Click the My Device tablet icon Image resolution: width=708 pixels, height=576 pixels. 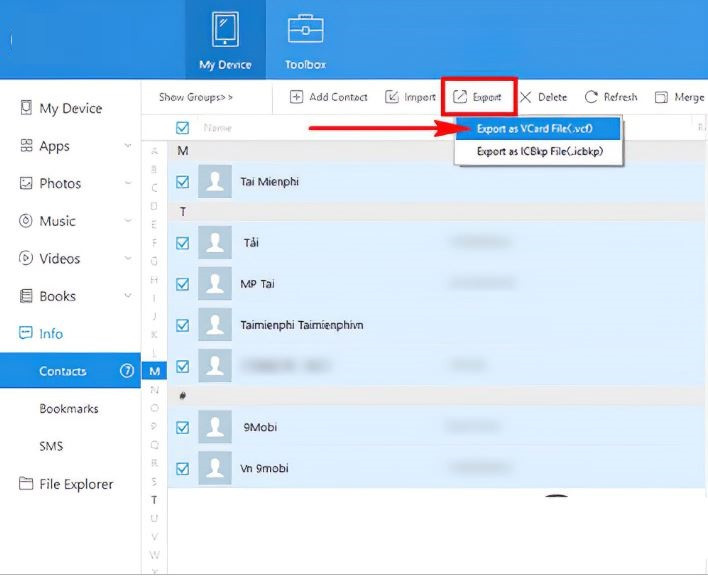click(225, 31)
